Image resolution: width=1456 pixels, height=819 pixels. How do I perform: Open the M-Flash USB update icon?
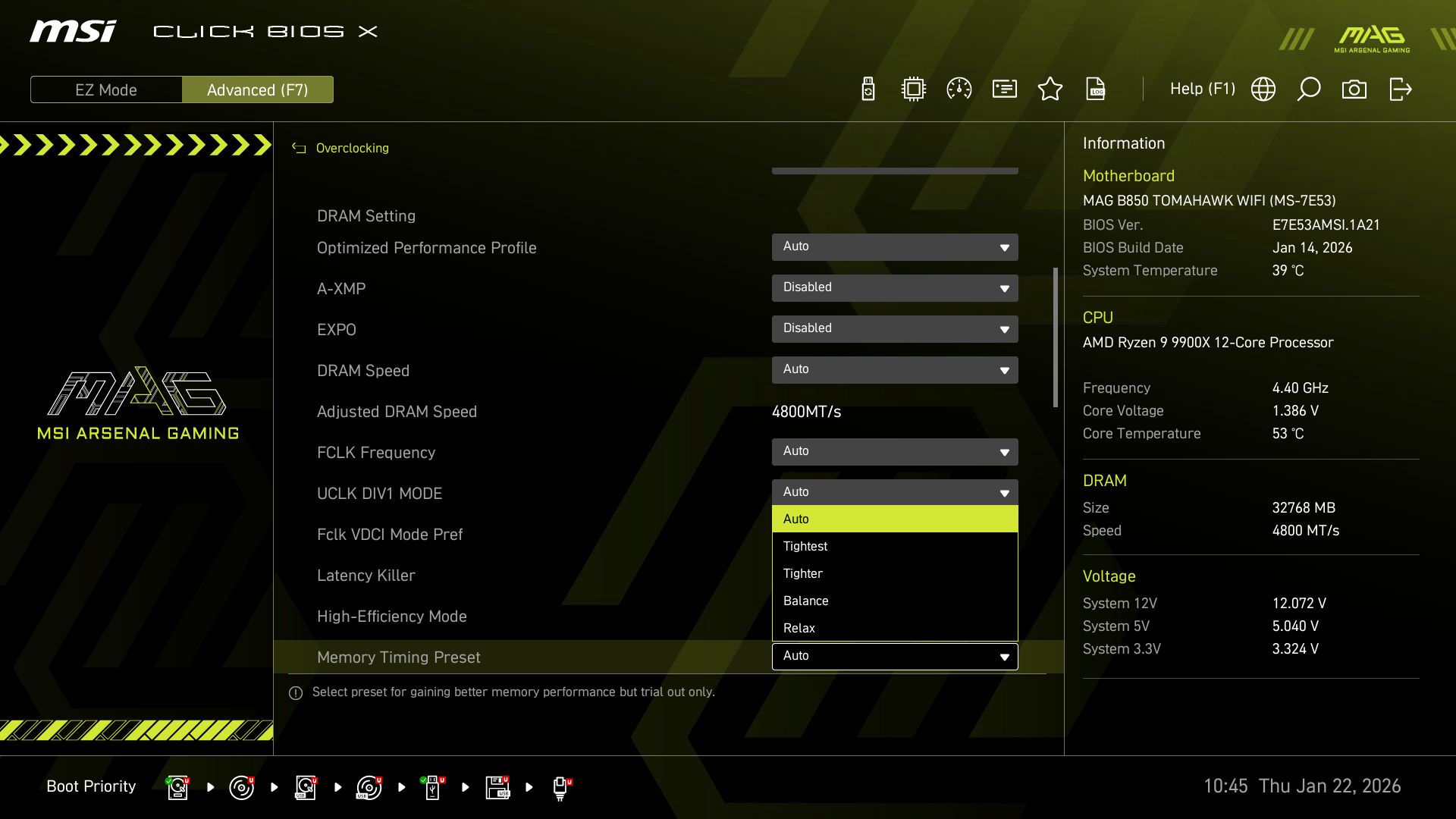[x=868, y=89]
